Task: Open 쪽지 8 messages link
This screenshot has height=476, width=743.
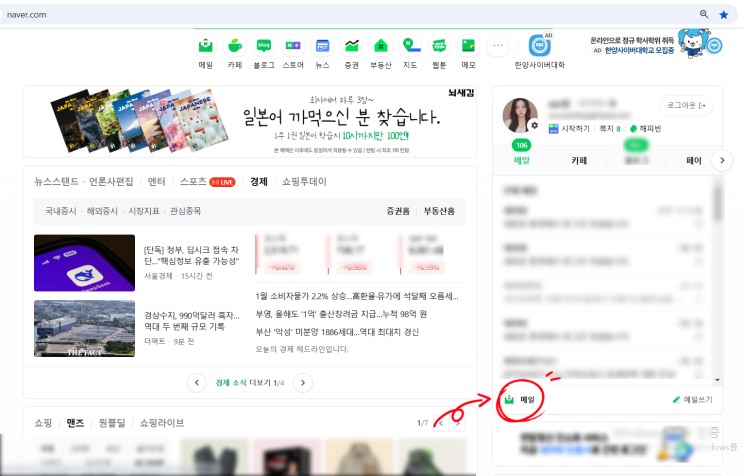Action: [610, 128]
